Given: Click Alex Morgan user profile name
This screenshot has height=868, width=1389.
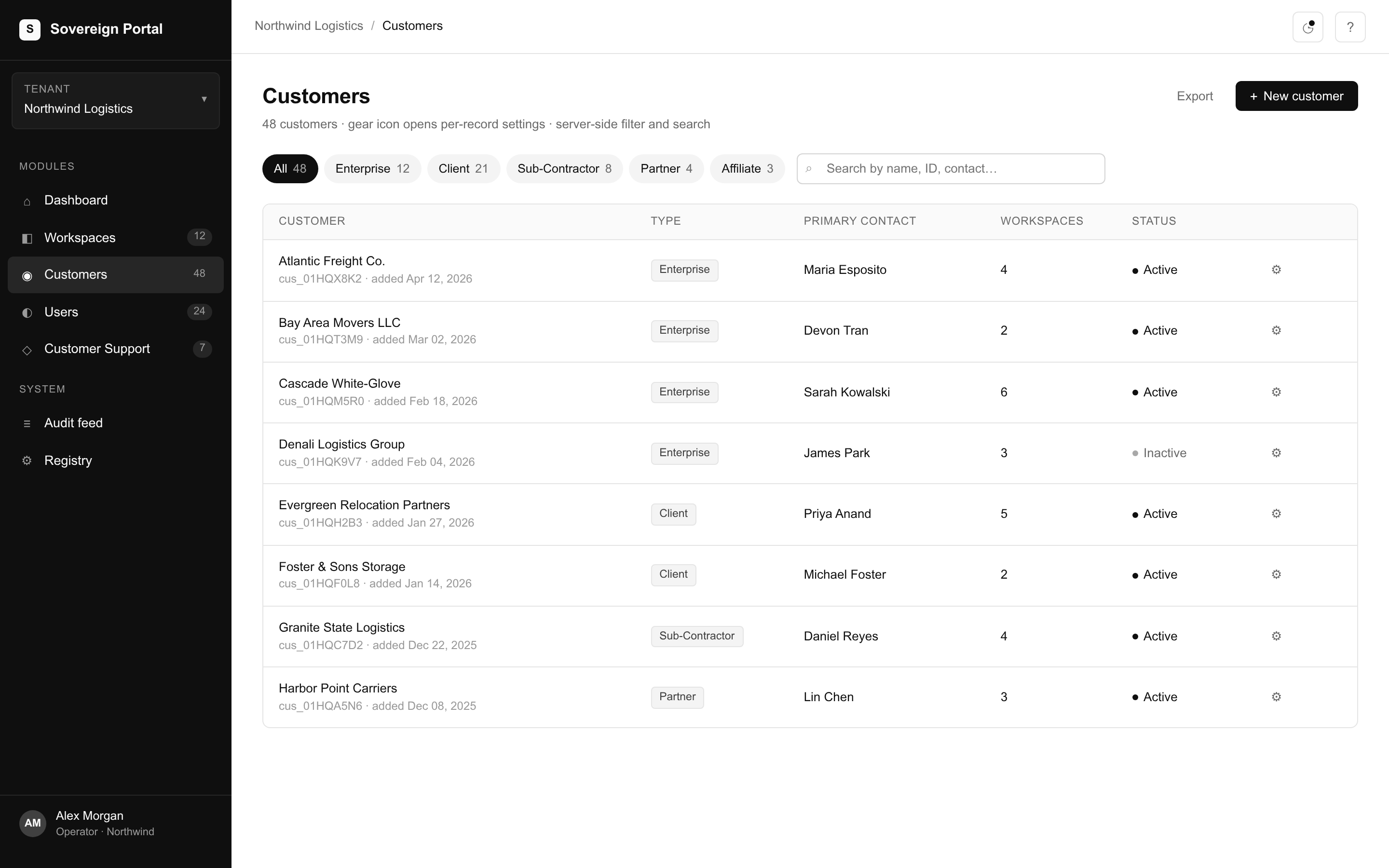Looking at the screenshot, I should pyautogui.click(x=90, y=816).
